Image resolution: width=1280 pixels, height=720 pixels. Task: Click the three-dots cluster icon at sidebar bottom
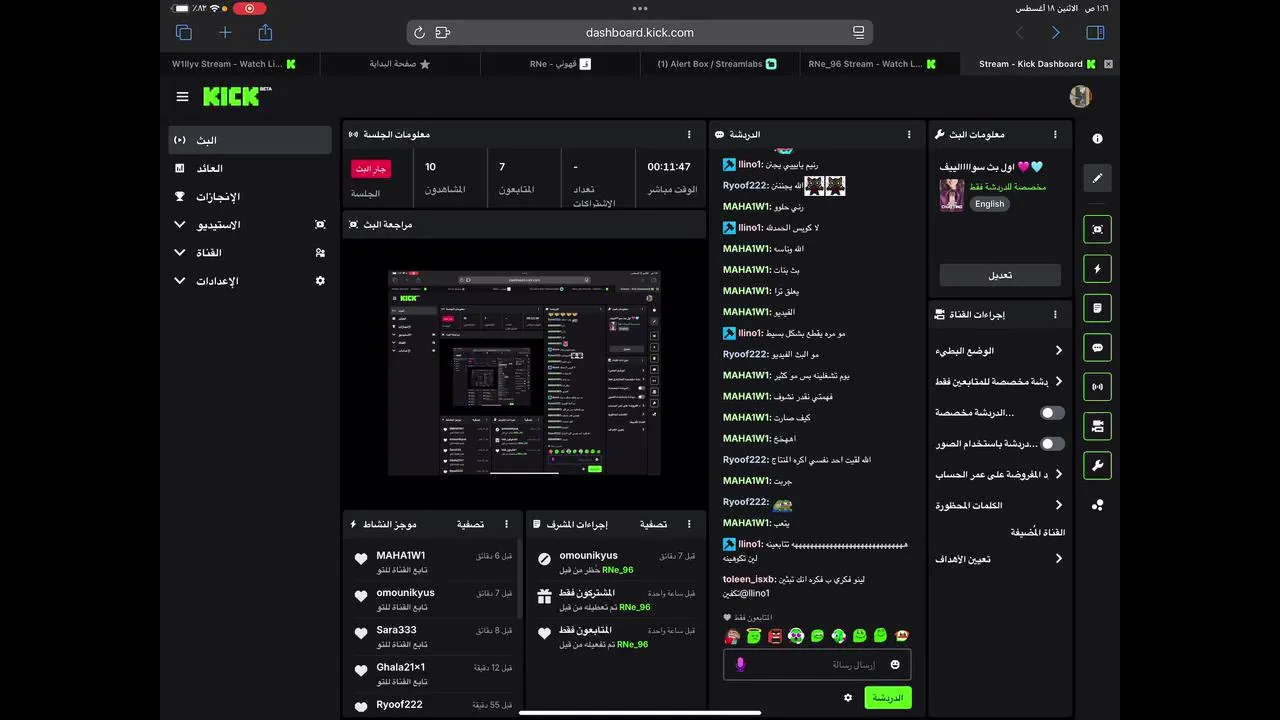click(1097, 505)
